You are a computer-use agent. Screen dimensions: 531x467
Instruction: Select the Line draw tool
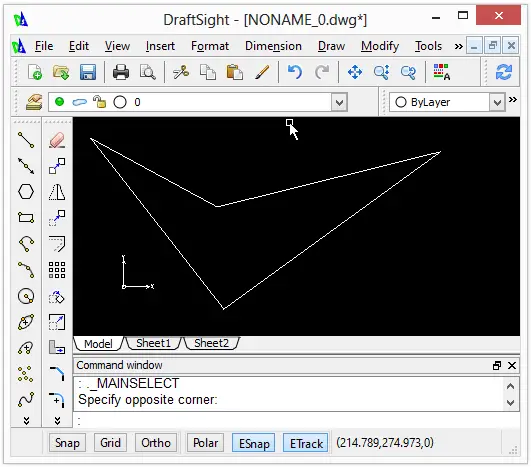pos(26,140)
